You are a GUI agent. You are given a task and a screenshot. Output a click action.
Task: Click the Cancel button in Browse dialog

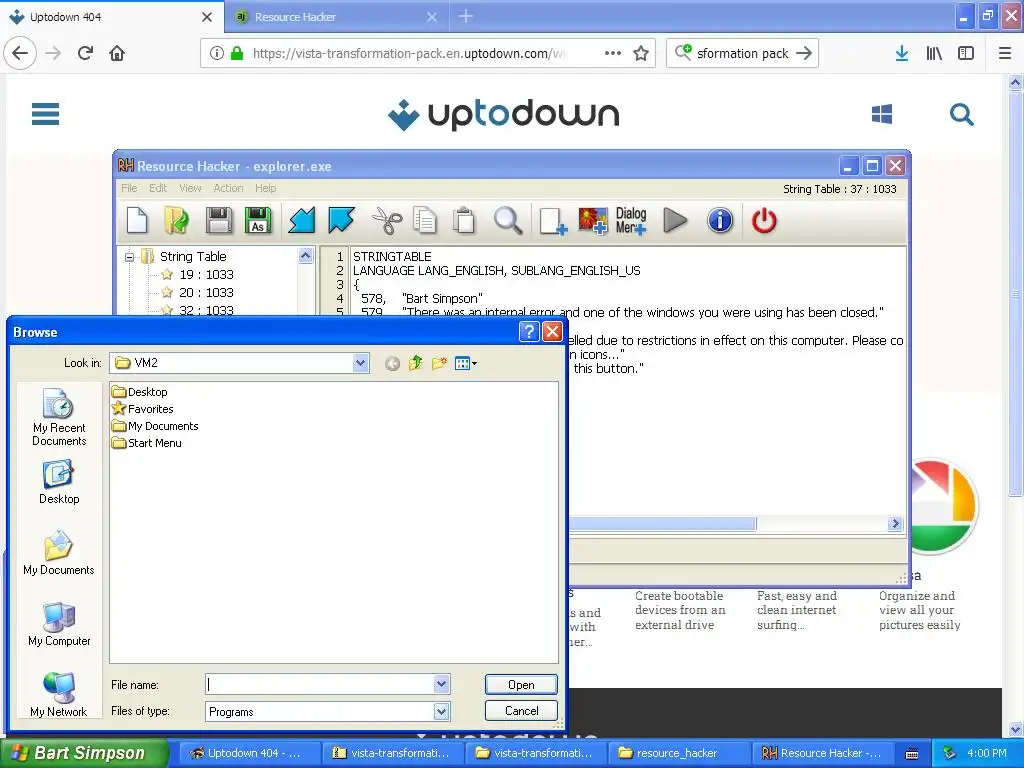pyautogui.click(x=521, y=711)
